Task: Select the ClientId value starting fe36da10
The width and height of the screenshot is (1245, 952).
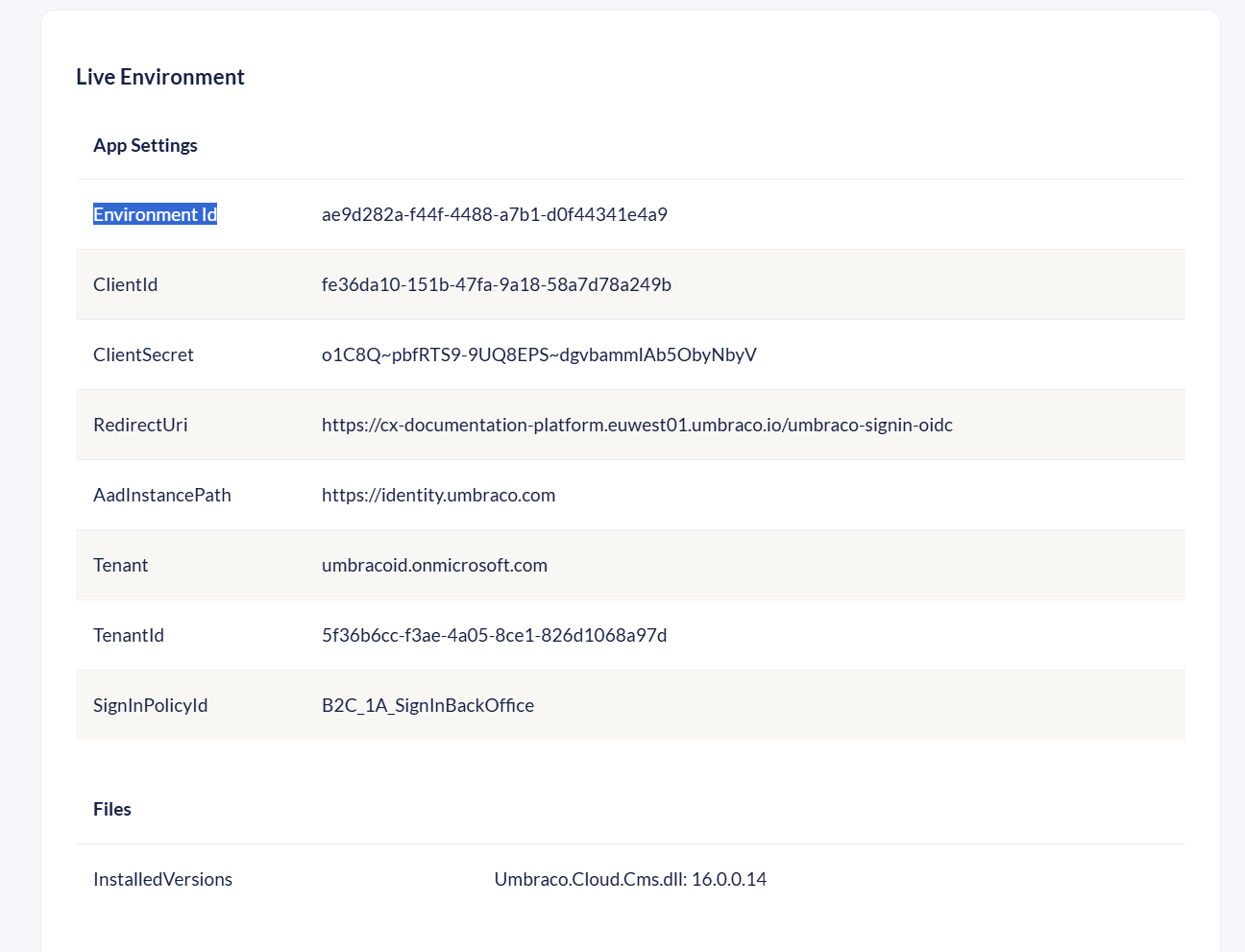Action: pyautogui.click(x=496, y=284)
